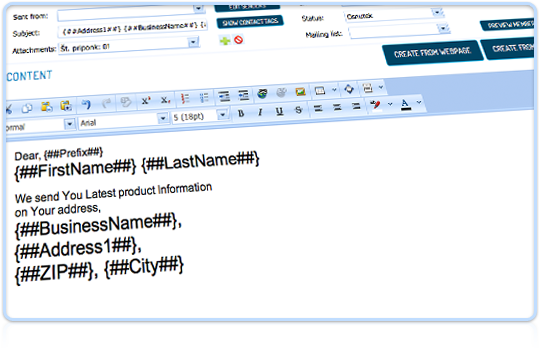
Task: Insert a numbered list
Action: pyautogui.click(x=185, y=99)
